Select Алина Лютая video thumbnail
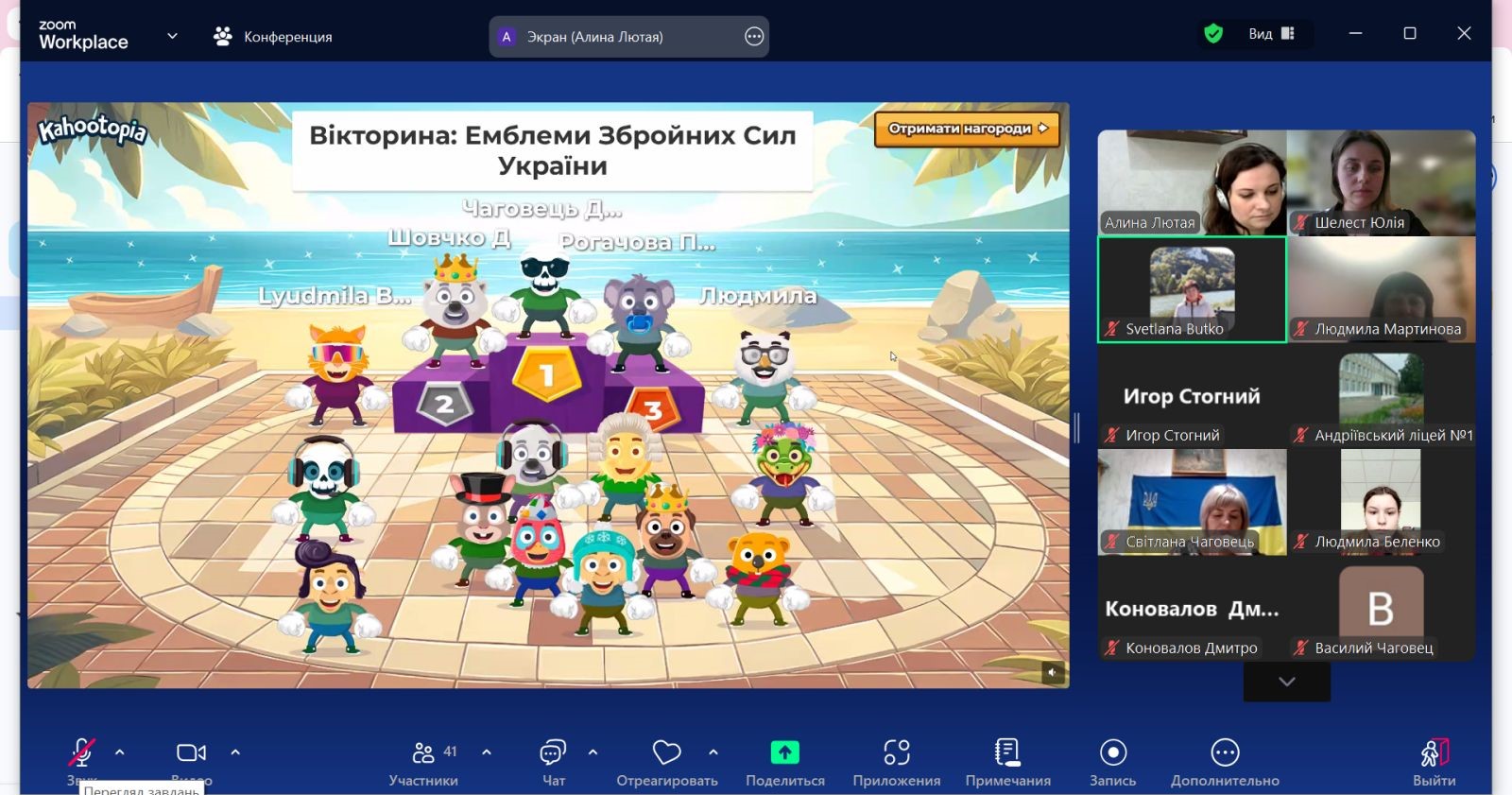The width and height of the screenshot is (1512, 795). pyautogui.click(x=1192, y=182)
